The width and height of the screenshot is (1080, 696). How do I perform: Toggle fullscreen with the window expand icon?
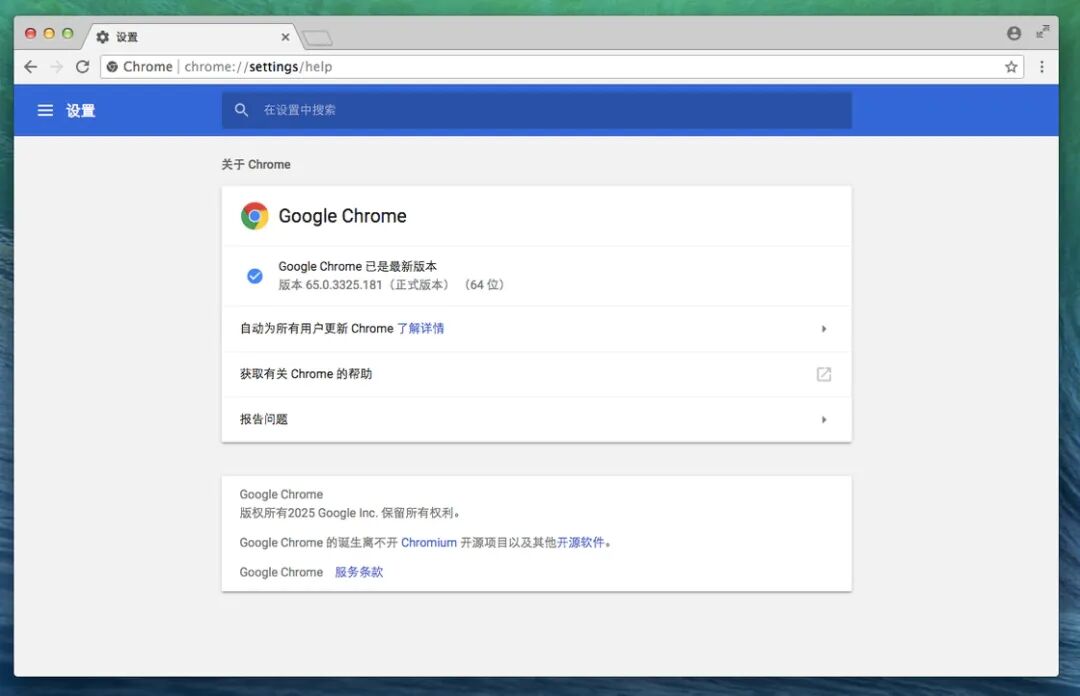[x=1042, y=32]
